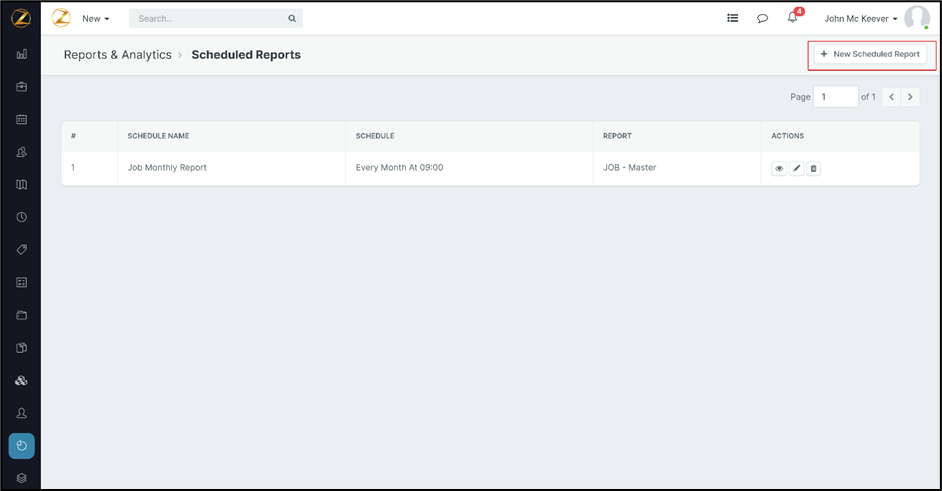The height and width of the screenshot is (491, 942).
Task: Click the search magnifier icon
Action: [292, 19]
